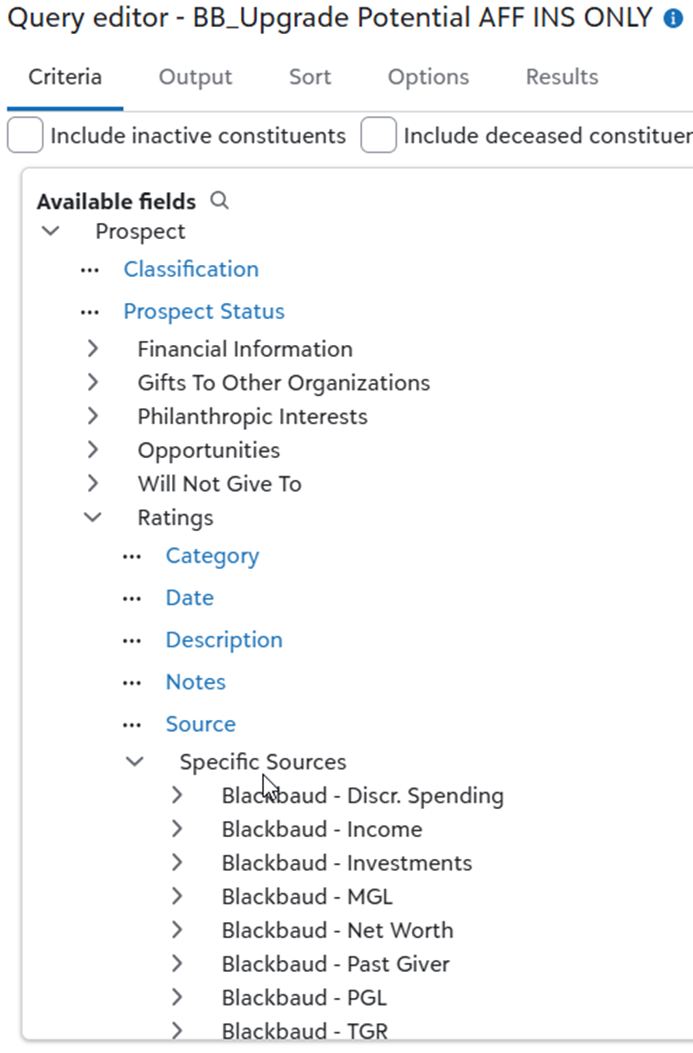Expand Blackbaud - Net Worth node

pos(177,930)
